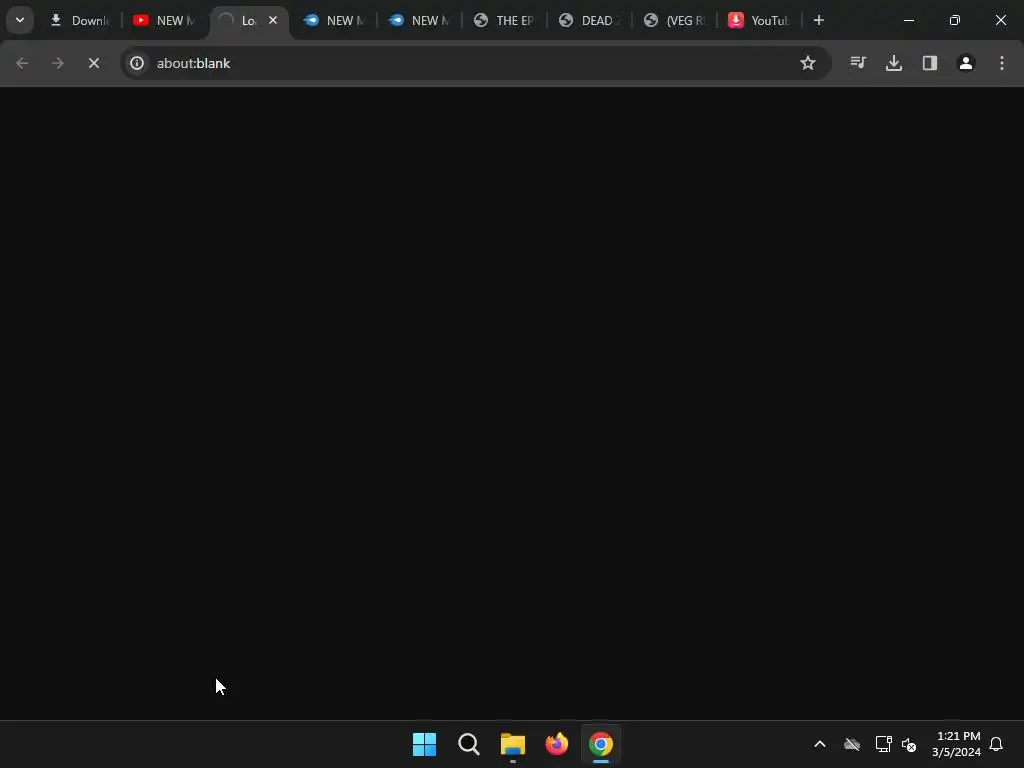1024x768 pixels.
Task: Open media controls icon
Action: [x=858, y=63]
